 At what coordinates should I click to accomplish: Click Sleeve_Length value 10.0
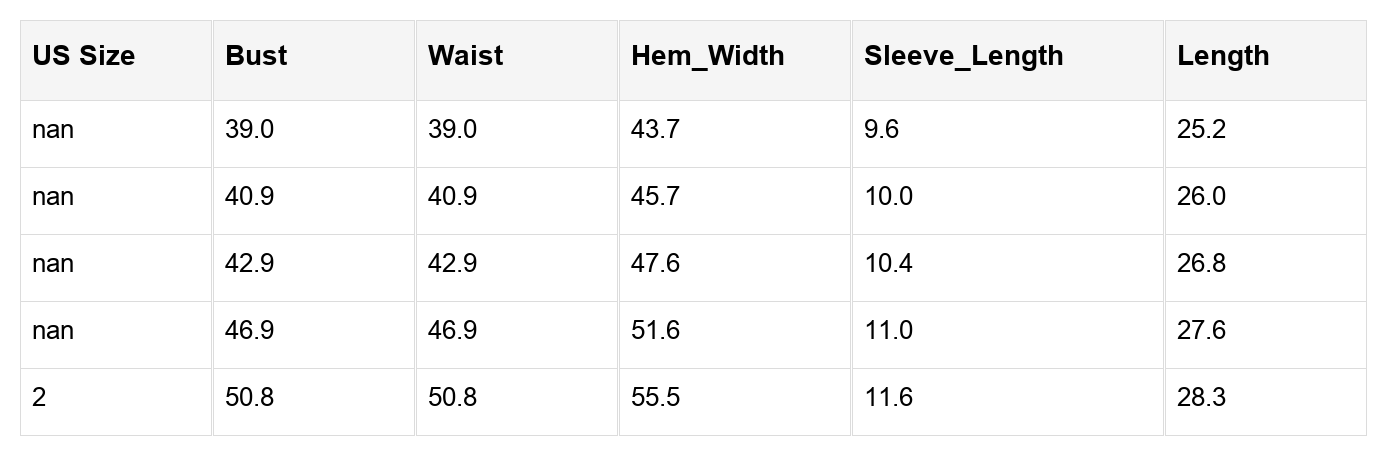888,197
